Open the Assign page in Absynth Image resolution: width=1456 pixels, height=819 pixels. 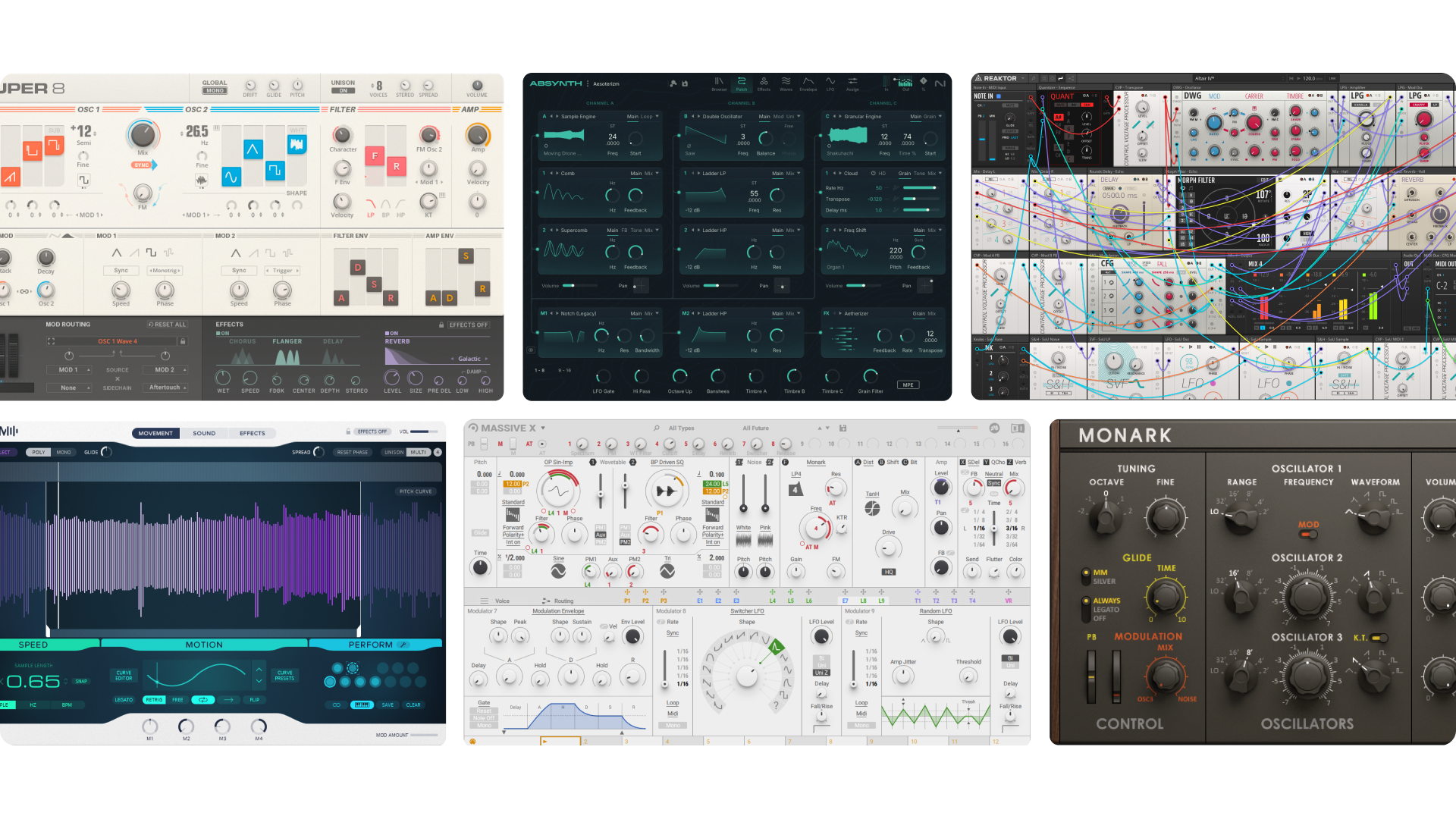coord(852,83)
